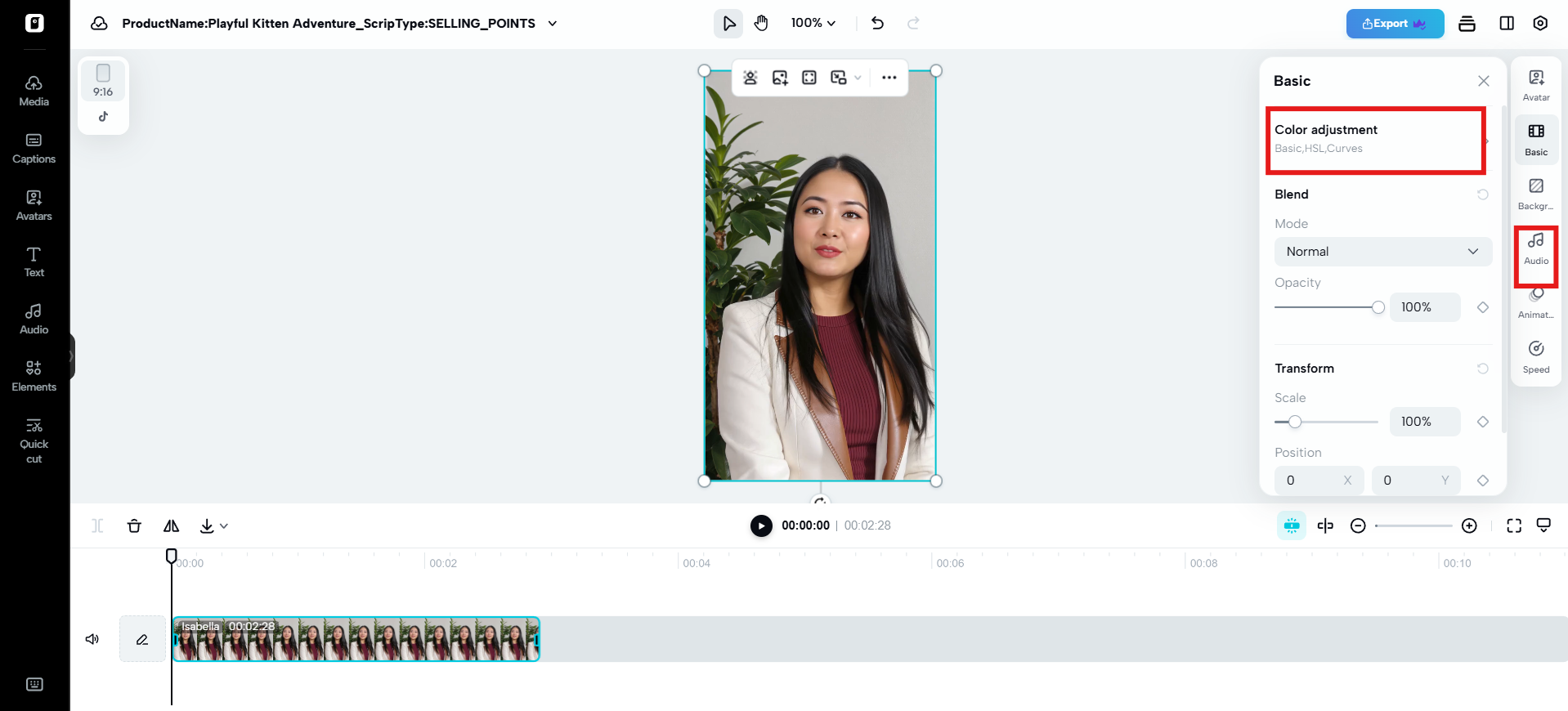Open the Speed panel
The height and width of the screenshot is (711, 1568).
point(1535,357)
